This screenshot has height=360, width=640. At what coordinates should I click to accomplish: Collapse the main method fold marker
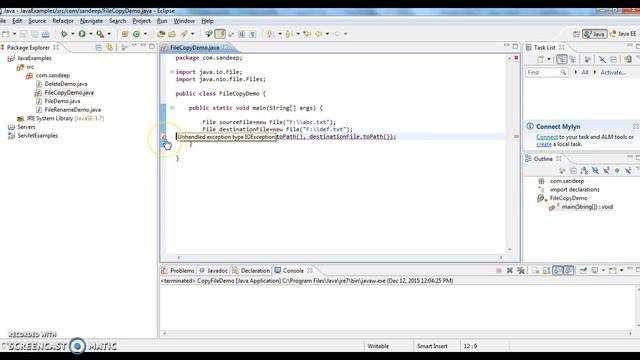(172, 108)
